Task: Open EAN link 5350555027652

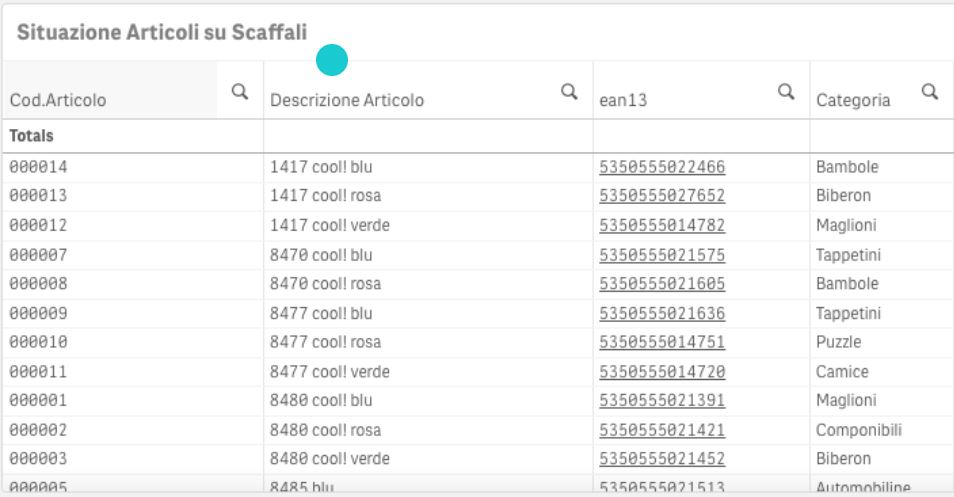Action: coord(662,196)
